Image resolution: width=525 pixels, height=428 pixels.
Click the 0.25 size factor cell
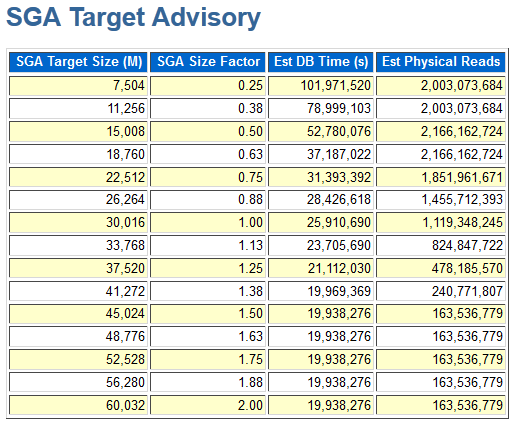pyautogui.click(x=208, y=86)
